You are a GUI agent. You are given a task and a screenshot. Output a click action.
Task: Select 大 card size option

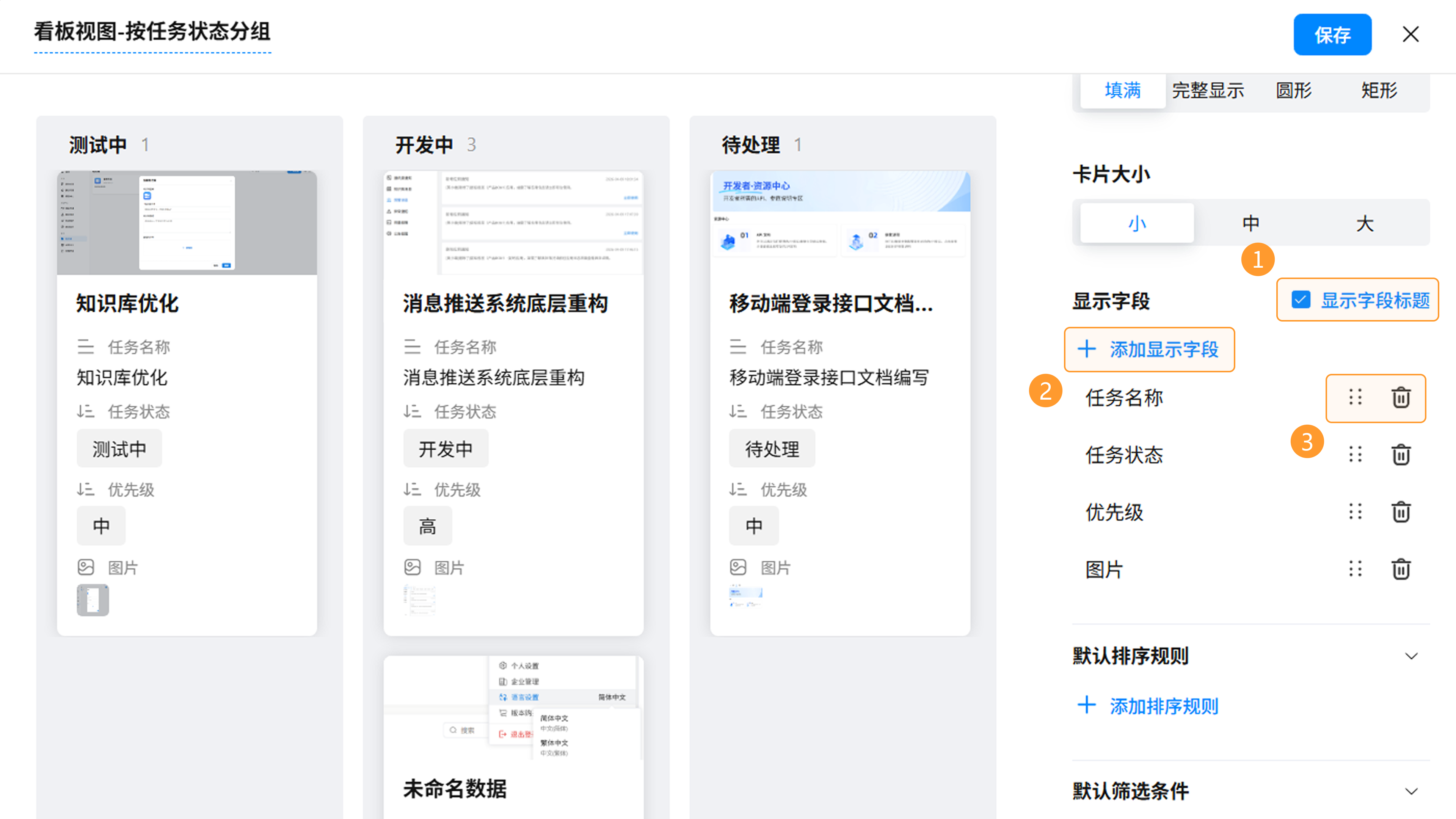coord(1365,223)
